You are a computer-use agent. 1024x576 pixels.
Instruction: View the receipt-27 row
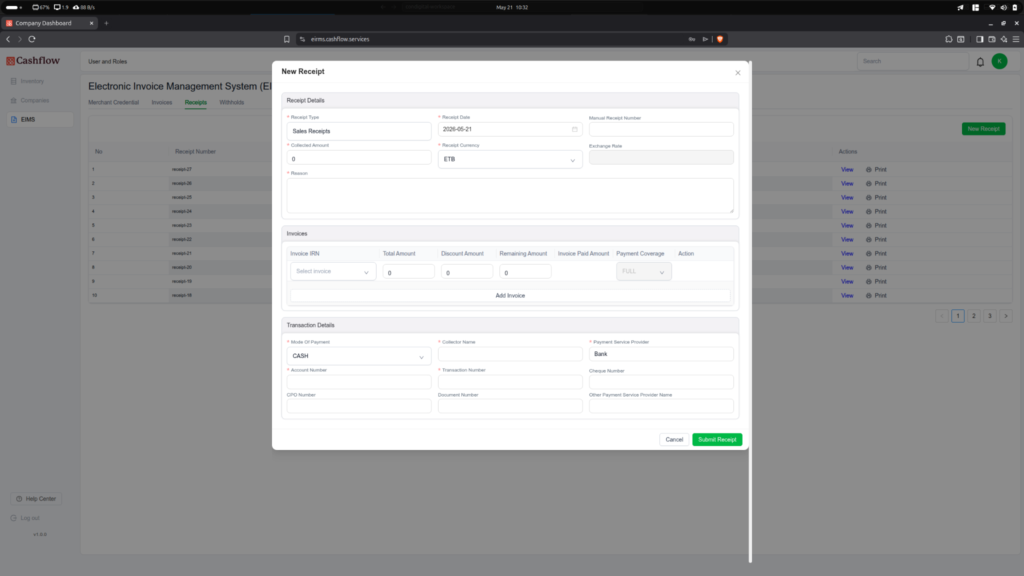click(847, 170)
